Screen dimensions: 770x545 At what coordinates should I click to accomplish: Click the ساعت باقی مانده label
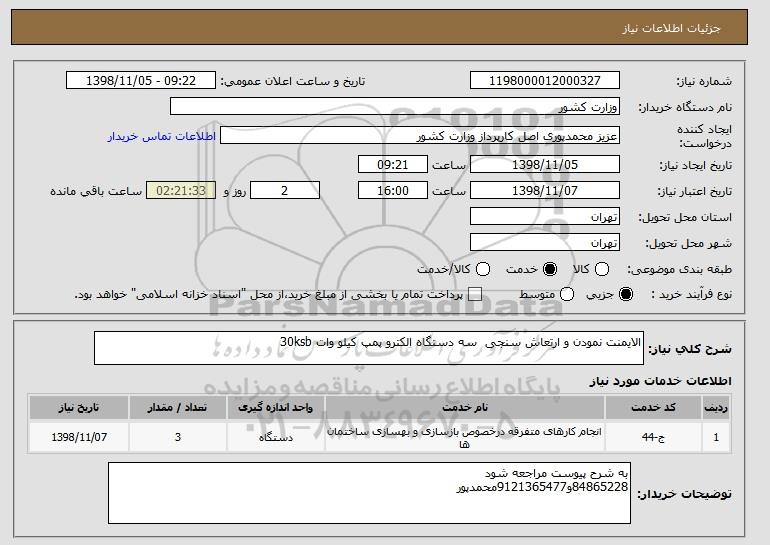96,191
